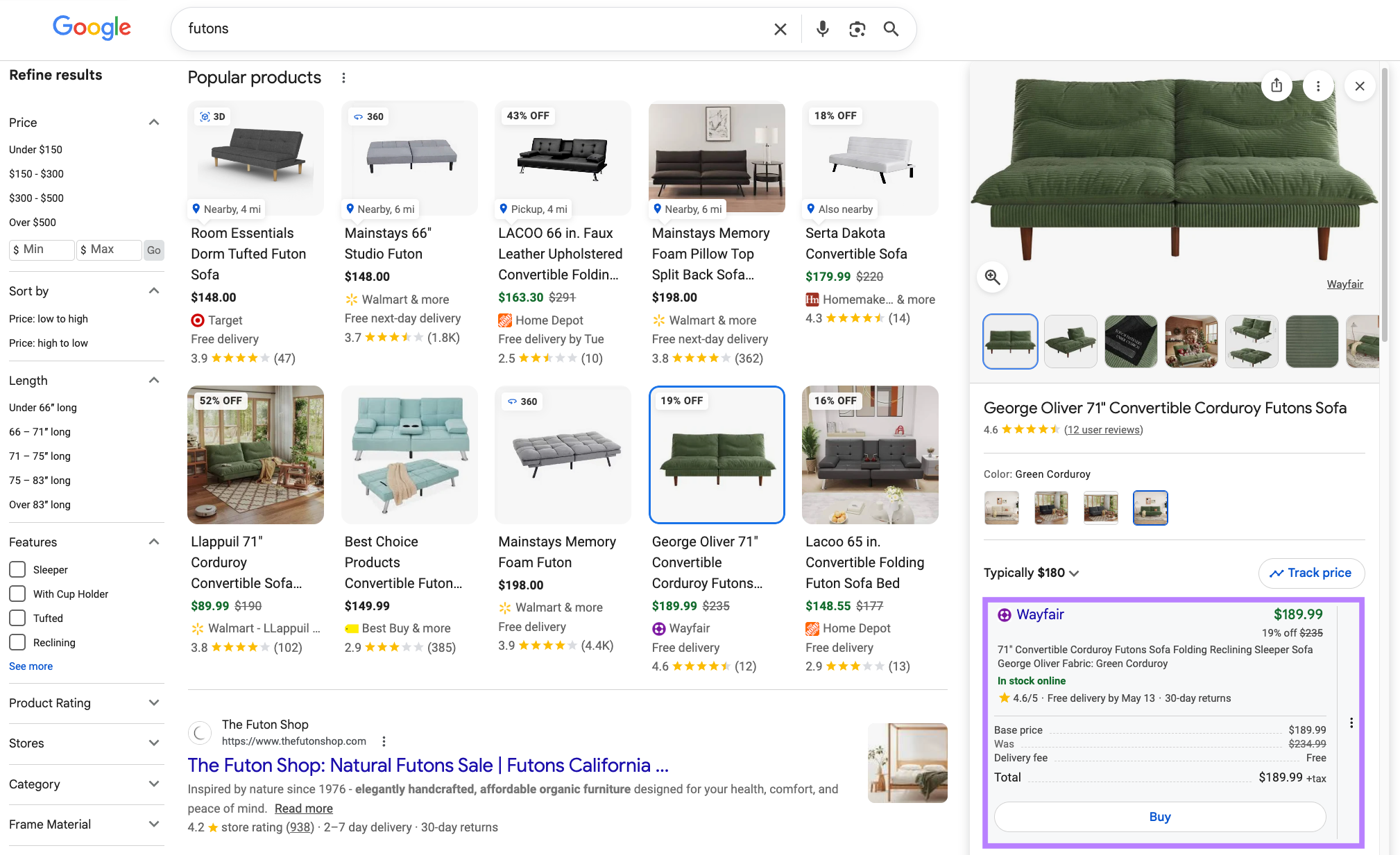Screen dimensions: 1400x855
Task: Enable the Reclining feature filter
Action: point(17,642)
